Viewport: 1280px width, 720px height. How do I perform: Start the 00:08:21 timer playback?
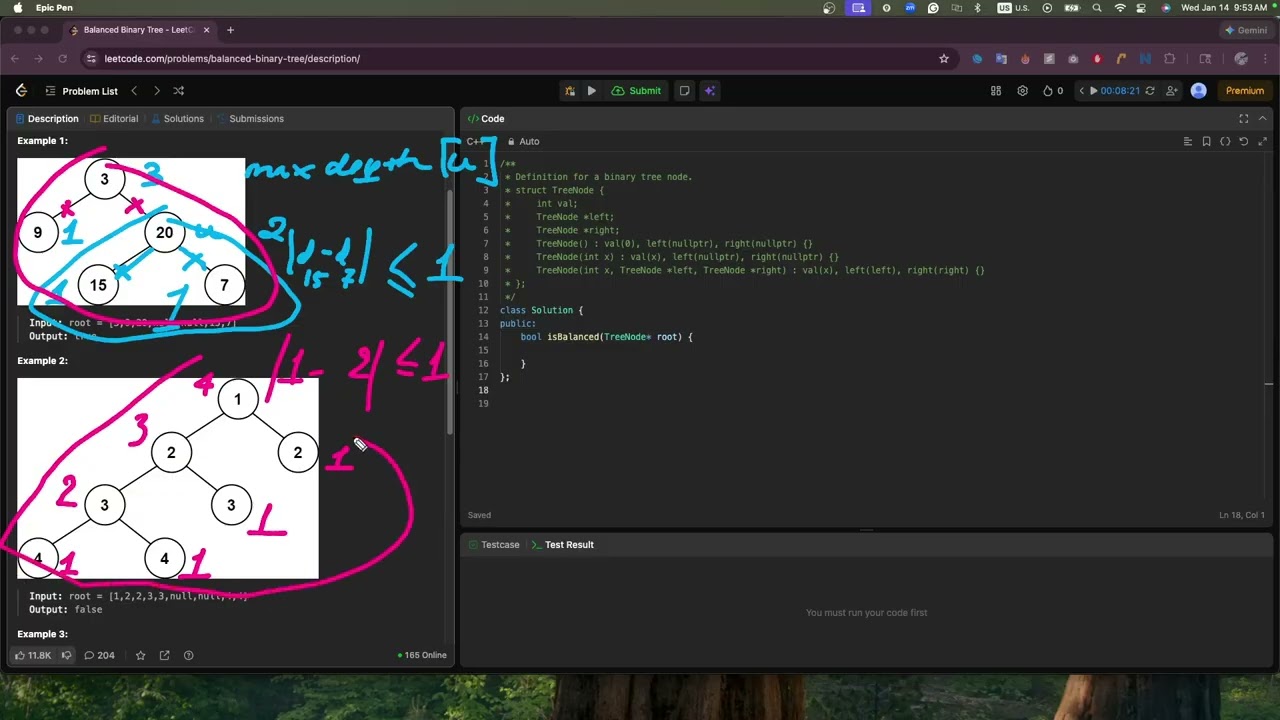coord(1093,91)
